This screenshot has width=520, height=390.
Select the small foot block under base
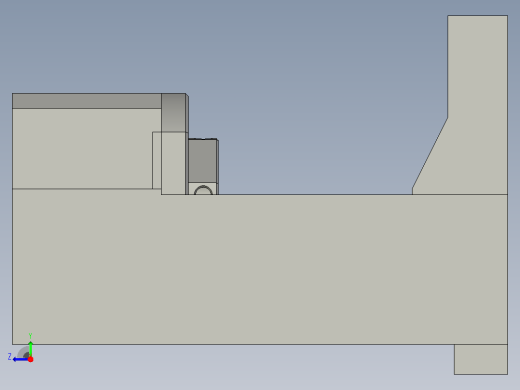(481, 359)
